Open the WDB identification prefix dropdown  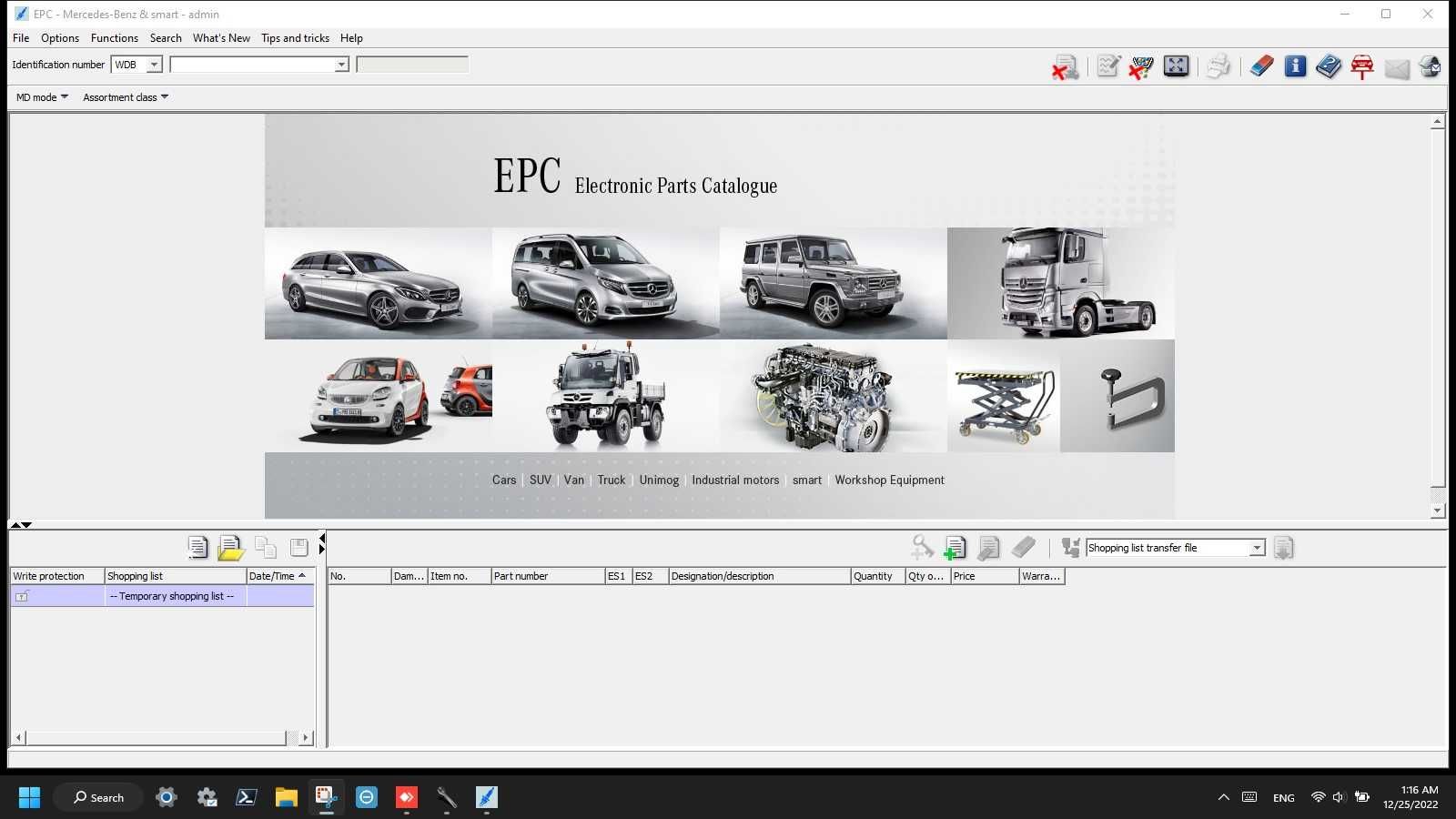pos(154,65)
